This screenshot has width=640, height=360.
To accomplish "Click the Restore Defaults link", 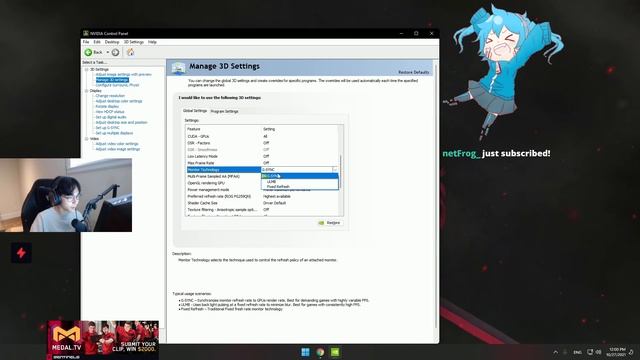I will point(413,72).
